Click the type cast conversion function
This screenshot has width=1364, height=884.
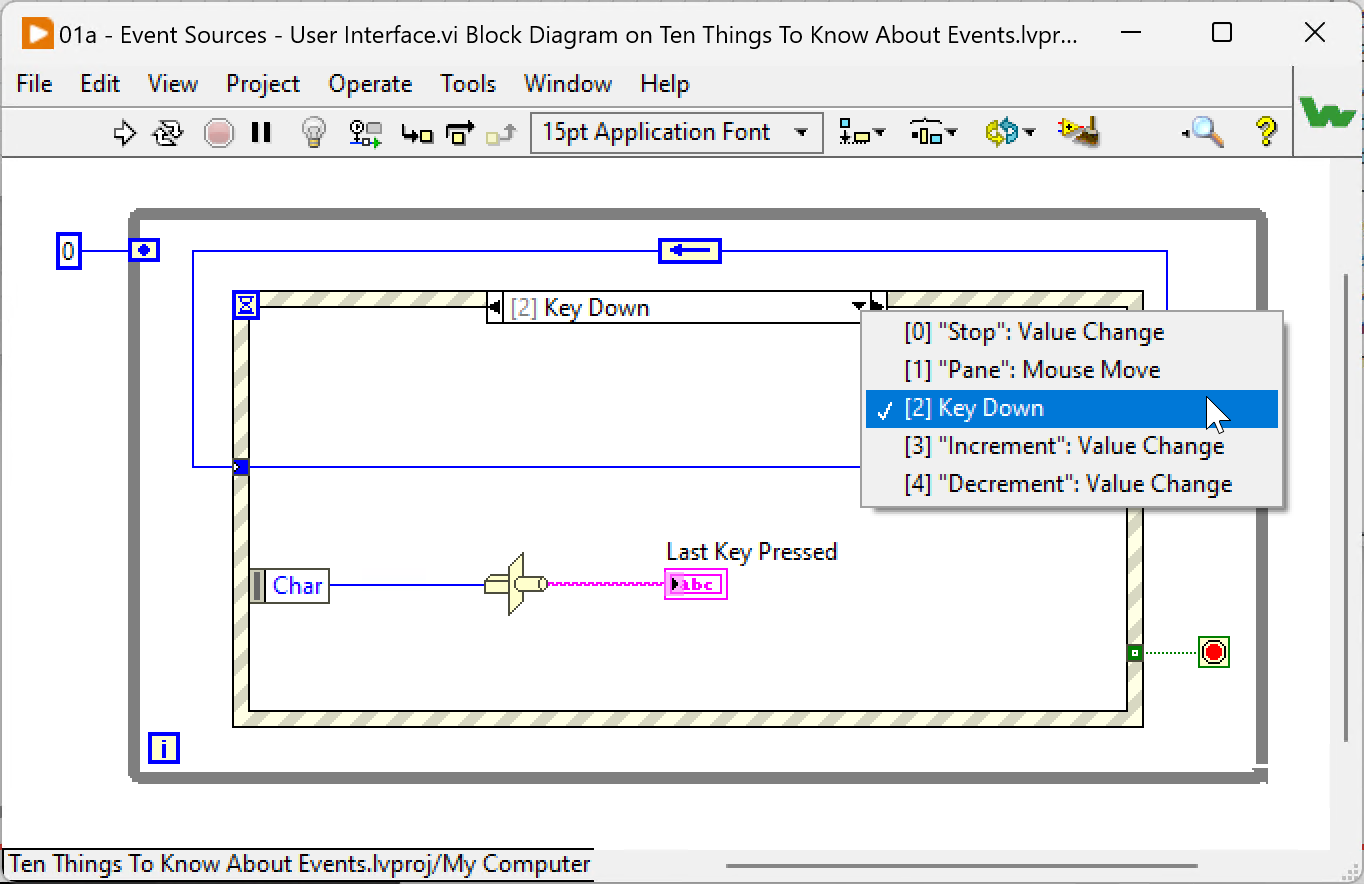coord(515,584)
